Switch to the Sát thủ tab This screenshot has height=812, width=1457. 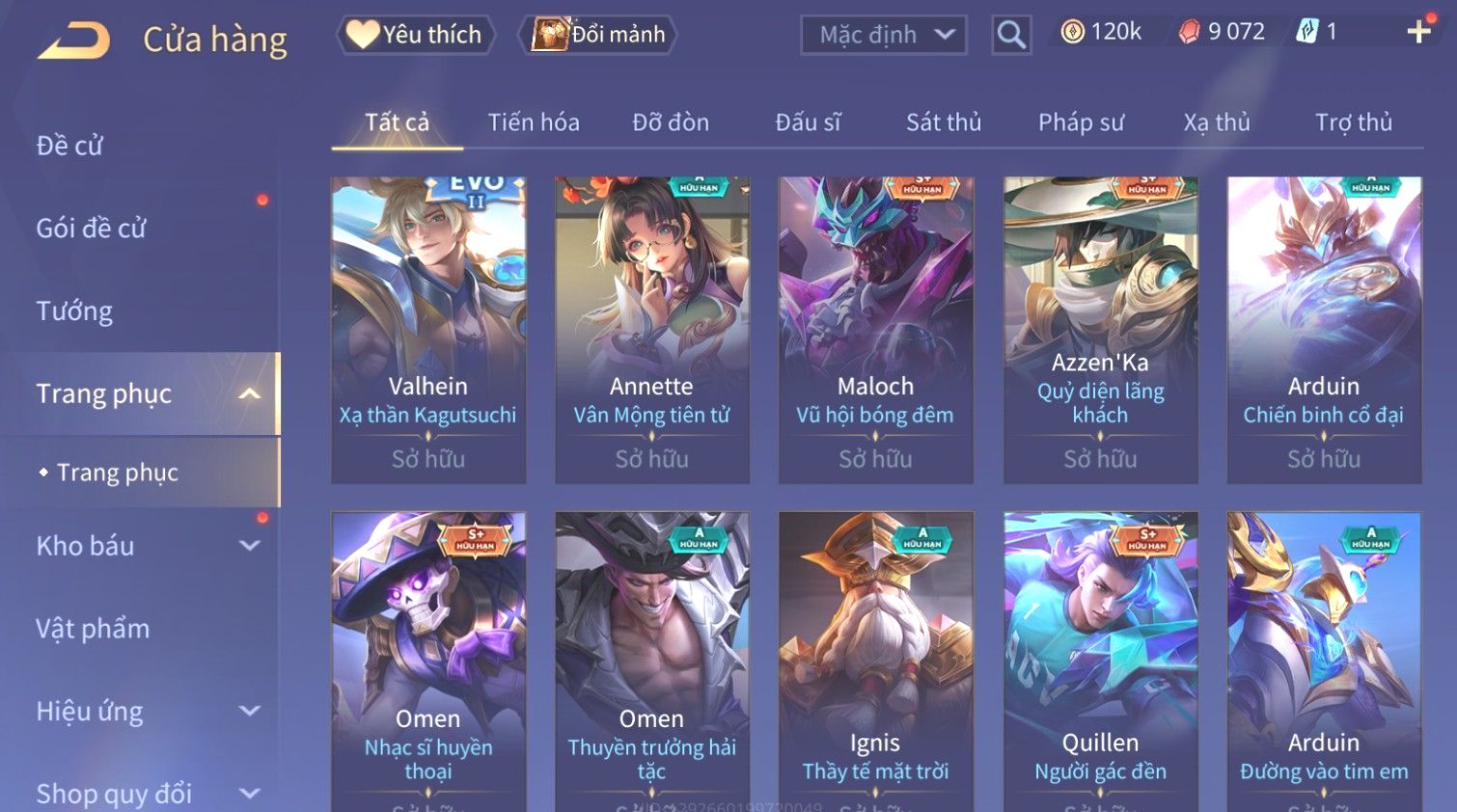[944, 122]
